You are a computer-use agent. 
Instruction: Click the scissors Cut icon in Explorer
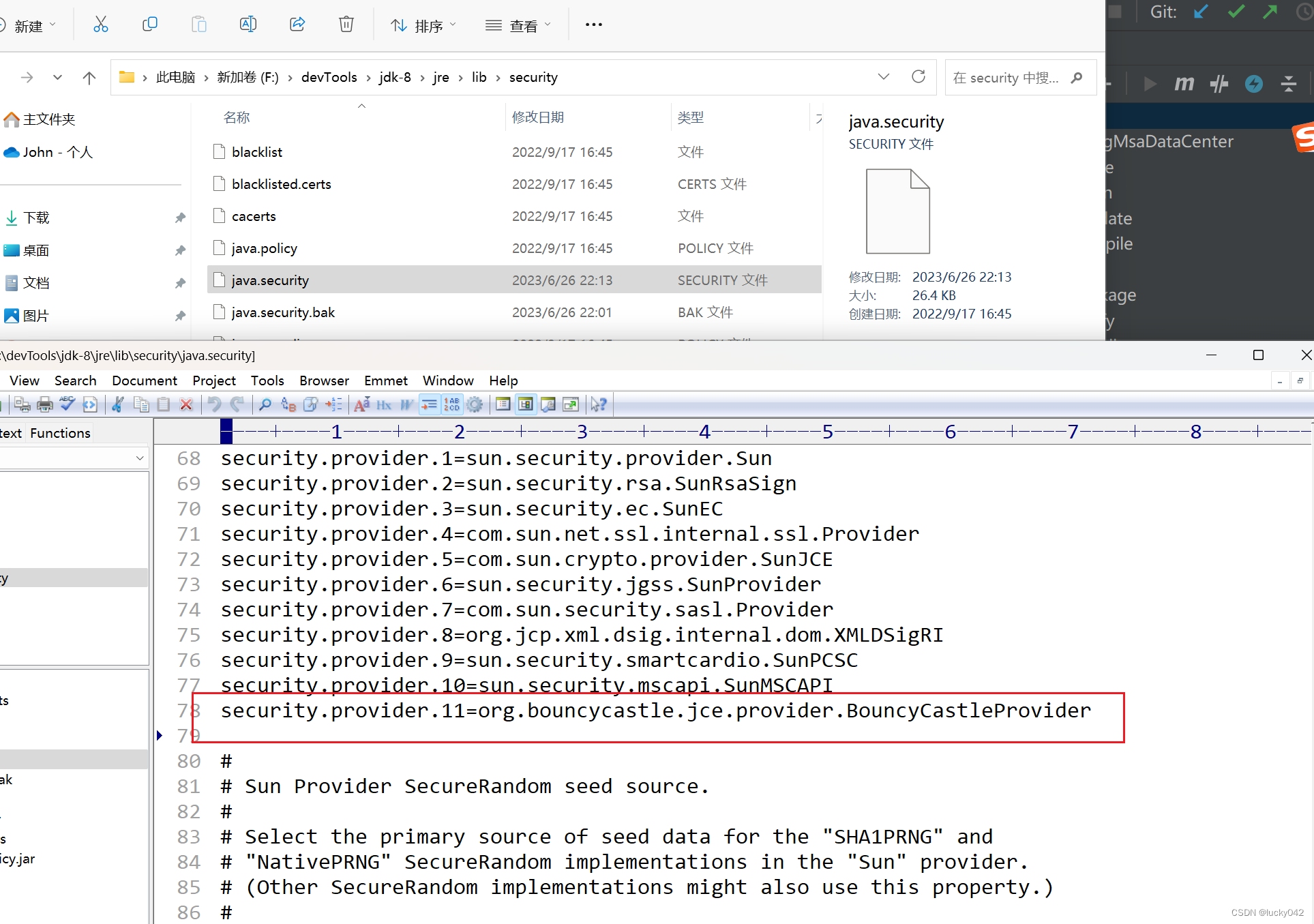click(x=101, y=25)
